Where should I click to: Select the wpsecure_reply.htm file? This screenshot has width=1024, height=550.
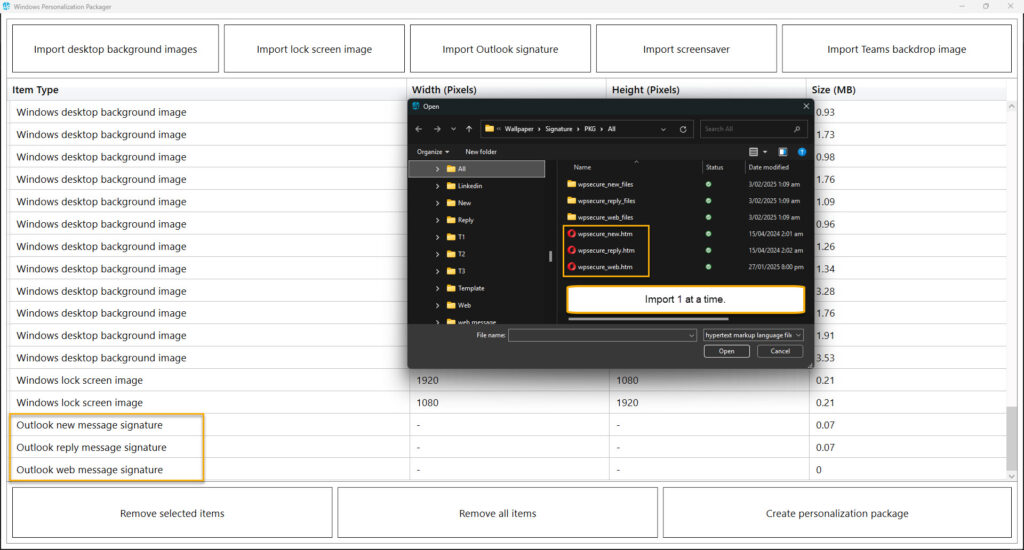[x=601, y=250]
